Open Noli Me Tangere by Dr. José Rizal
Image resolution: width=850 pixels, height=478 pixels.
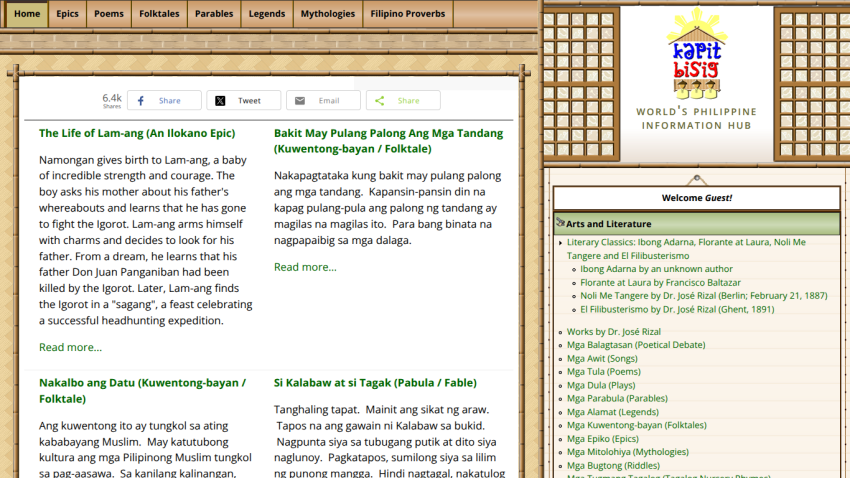pos(704,296)
